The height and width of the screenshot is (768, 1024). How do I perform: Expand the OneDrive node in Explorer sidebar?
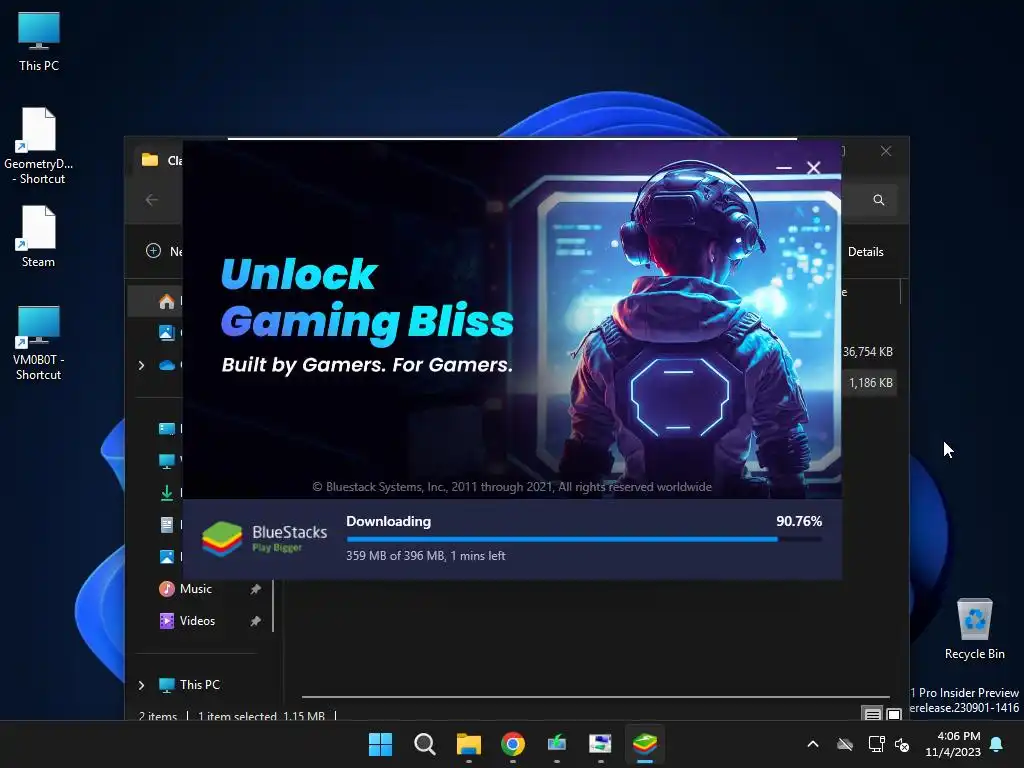click(x=141, y=365)
